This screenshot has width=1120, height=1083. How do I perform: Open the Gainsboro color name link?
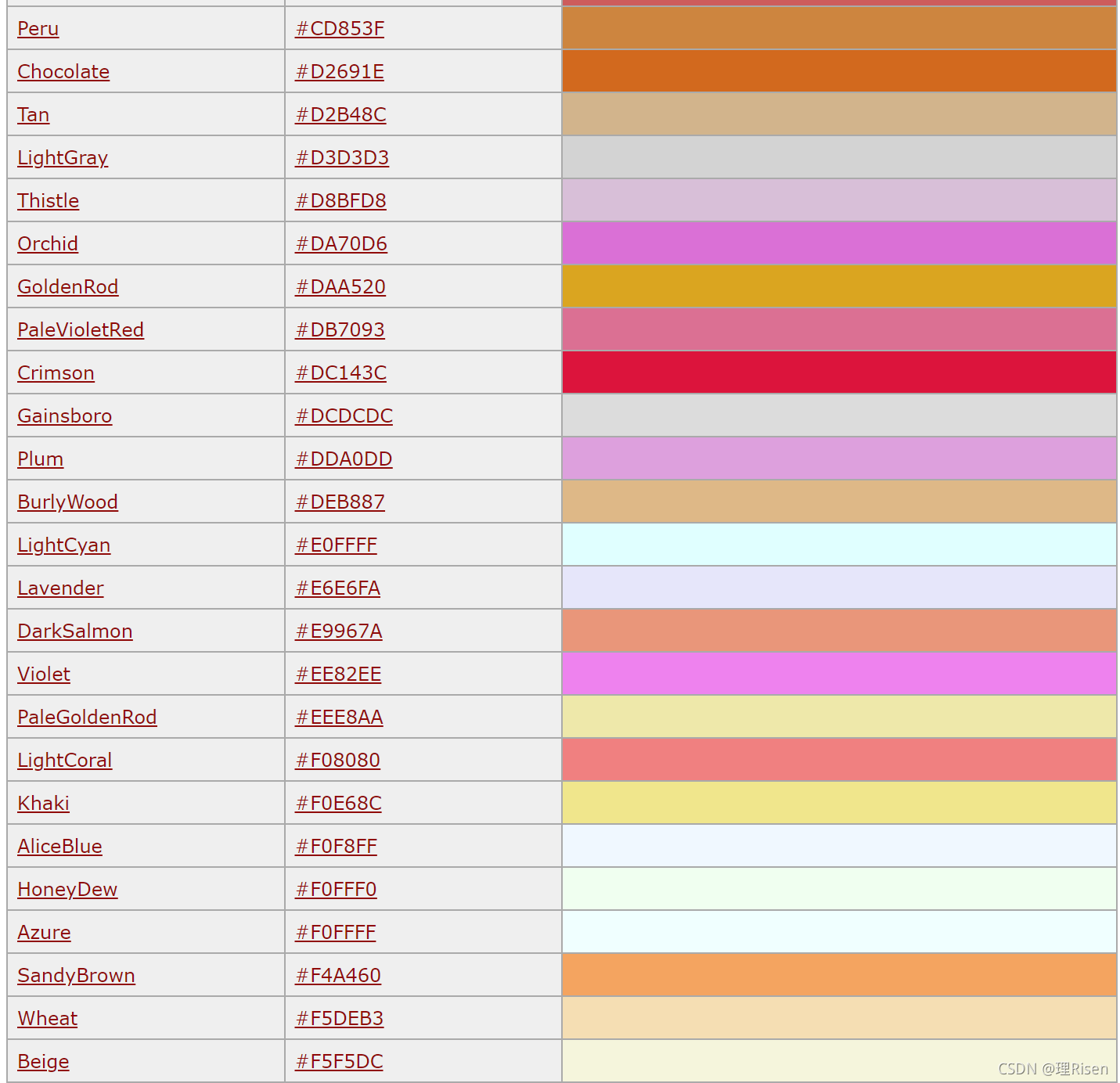(x=65, y=416)
